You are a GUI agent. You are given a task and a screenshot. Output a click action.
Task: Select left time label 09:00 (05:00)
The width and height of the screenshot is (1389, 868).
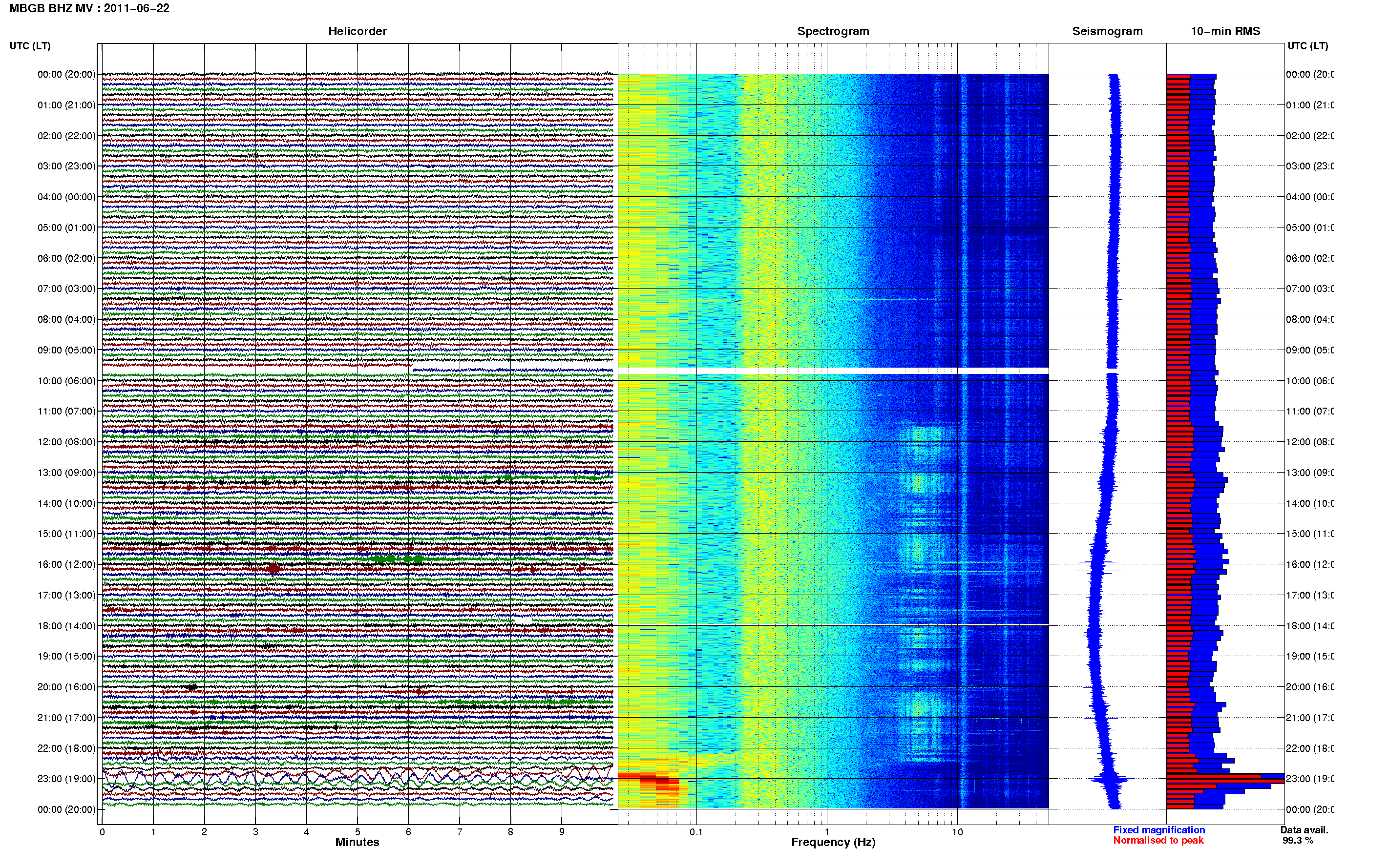coord(66,350)
